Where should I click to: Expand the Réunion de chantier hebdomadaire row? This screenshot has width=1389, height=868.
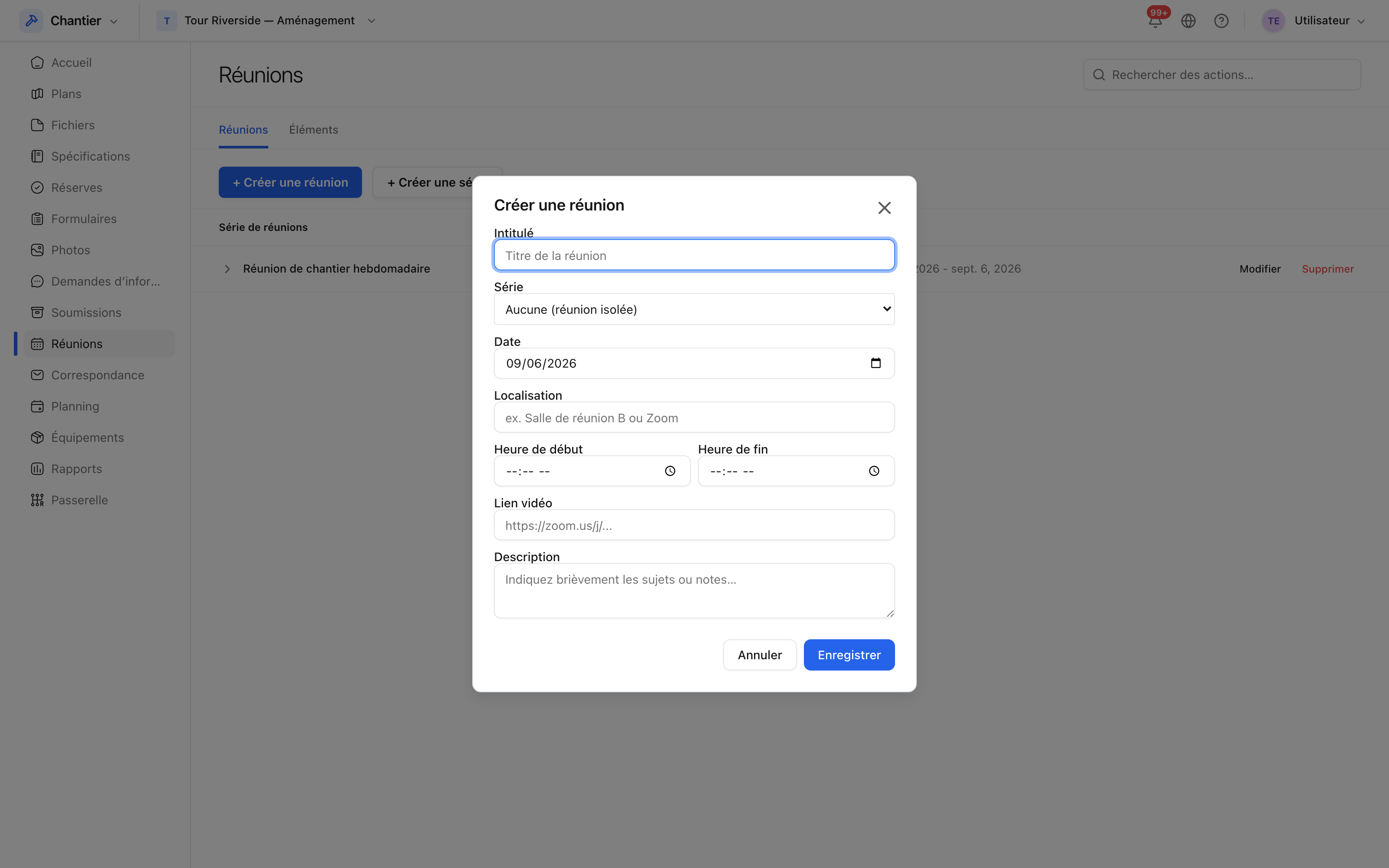pyautogui.click(x=227, y=269)
